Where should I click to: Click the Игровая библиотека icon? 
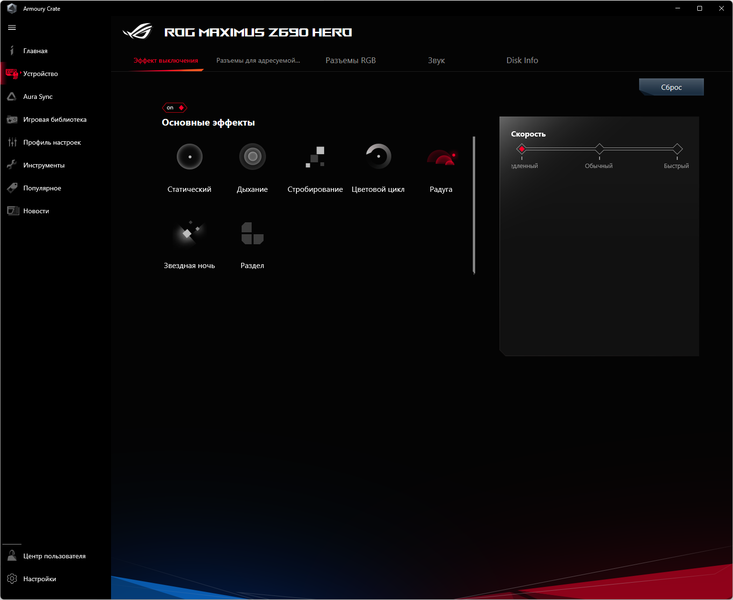[x=12, y=119]
